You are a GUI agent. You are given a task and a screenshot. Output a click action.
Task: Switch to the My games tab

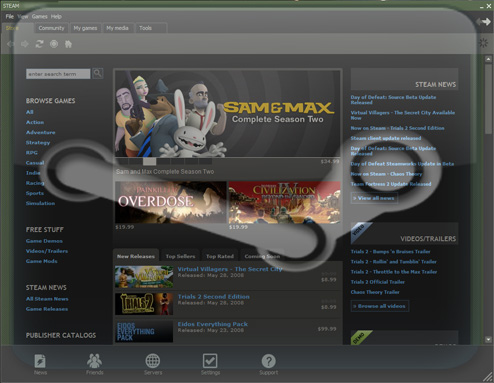(x=85, y=28)
